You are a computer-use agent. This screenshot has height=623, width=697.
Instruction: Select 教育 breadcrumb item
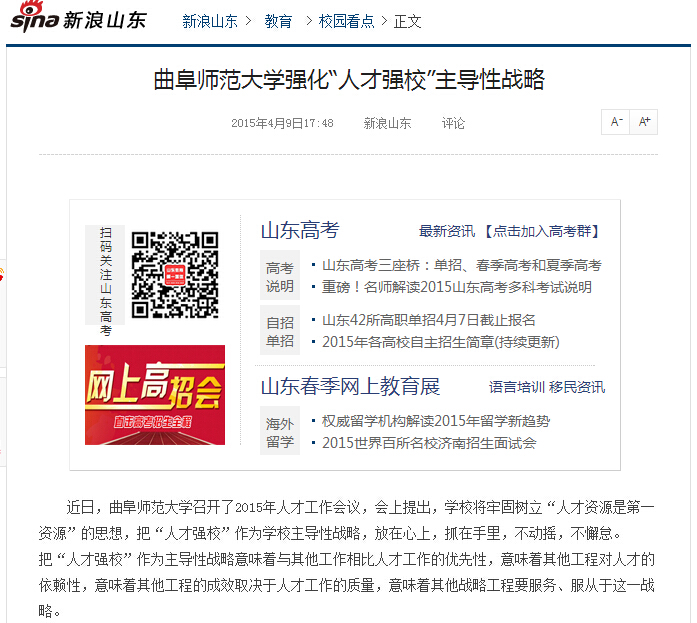click(279, 21)
